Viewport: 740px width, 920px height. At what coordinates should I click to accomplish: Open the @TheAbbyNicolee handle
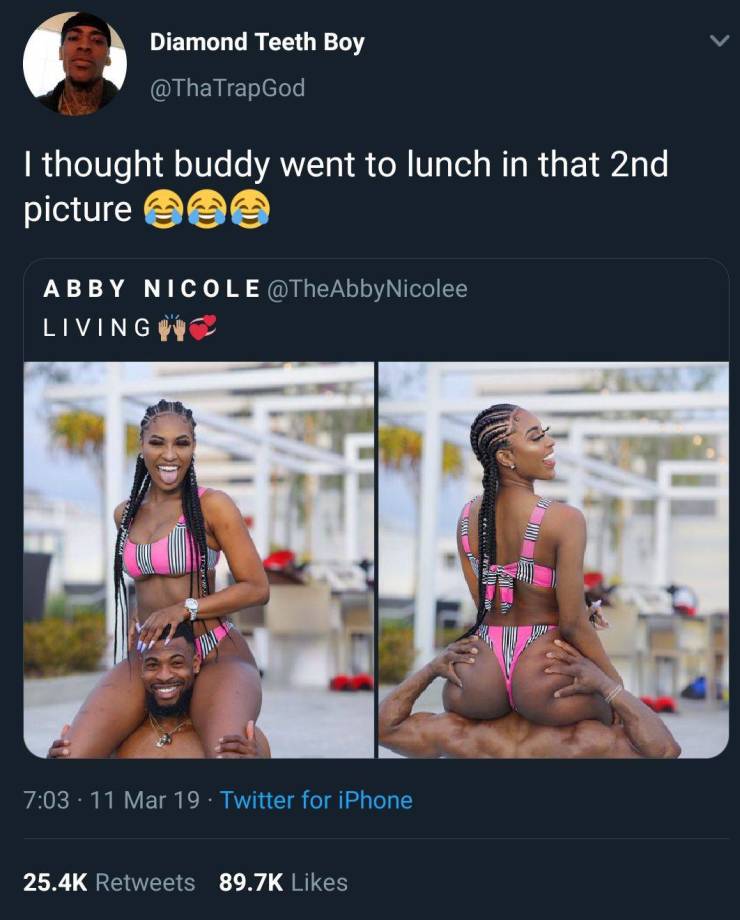tap(367, 289)
